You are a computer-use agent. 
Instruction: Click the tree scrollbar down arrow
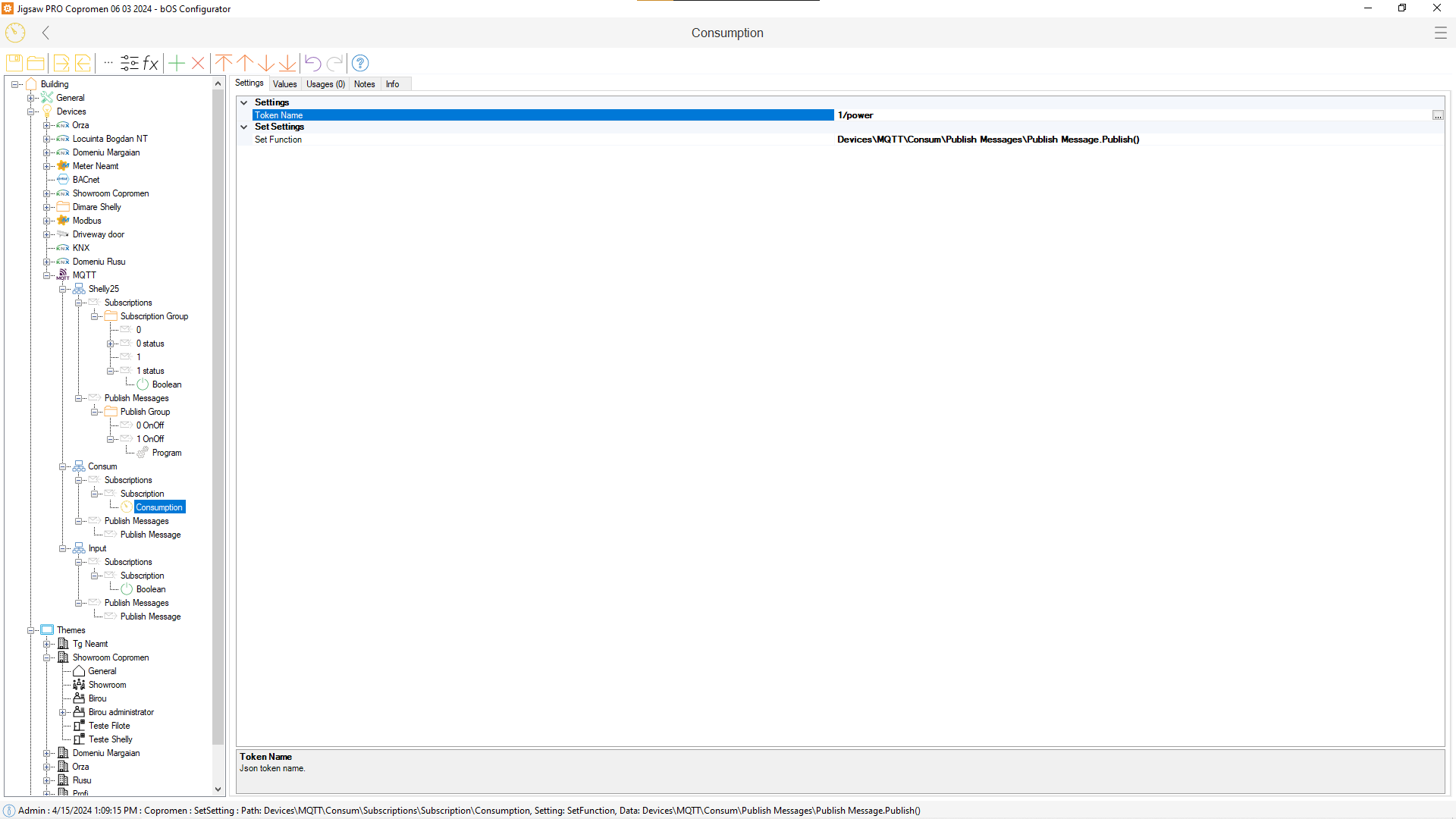coord(218,789)
